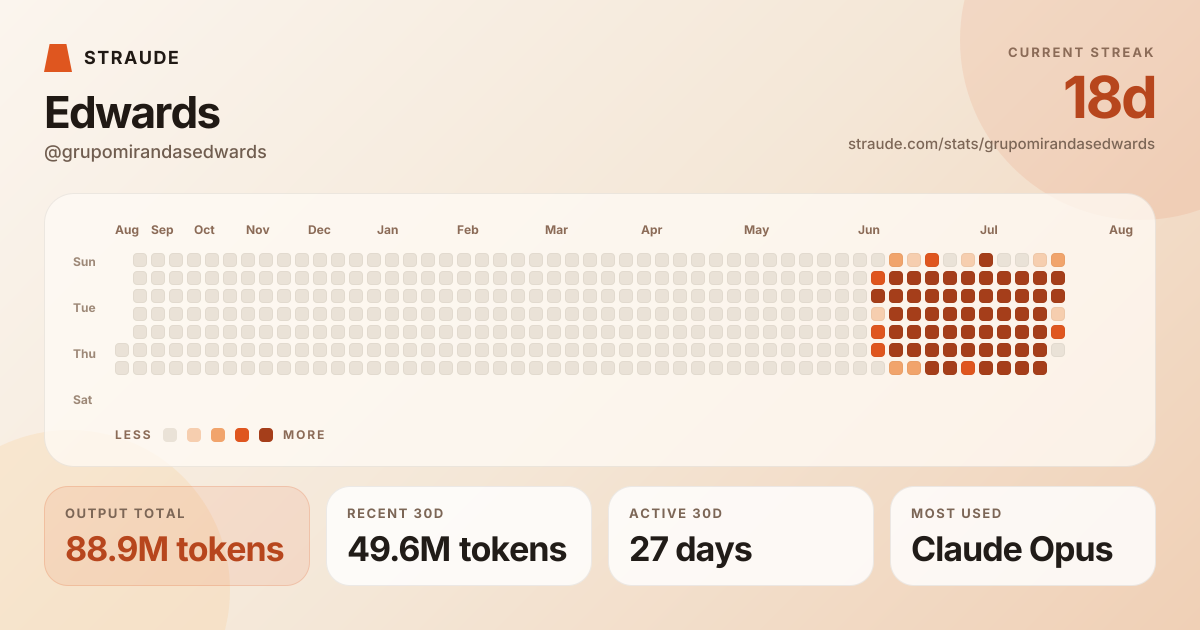
Task: Click the orange Straude logo icon
Action: click(x=58, y=58)
